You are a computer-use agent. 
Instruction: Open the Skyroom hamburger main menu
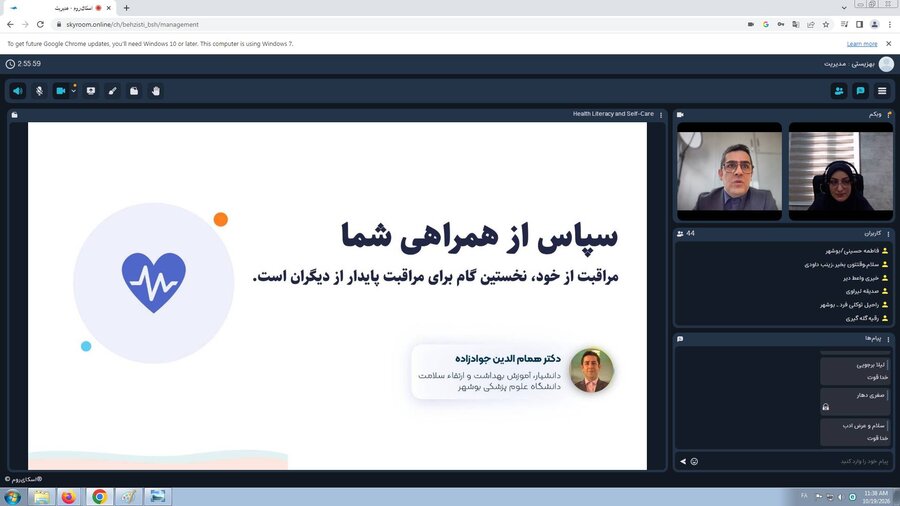click(882, 91)
